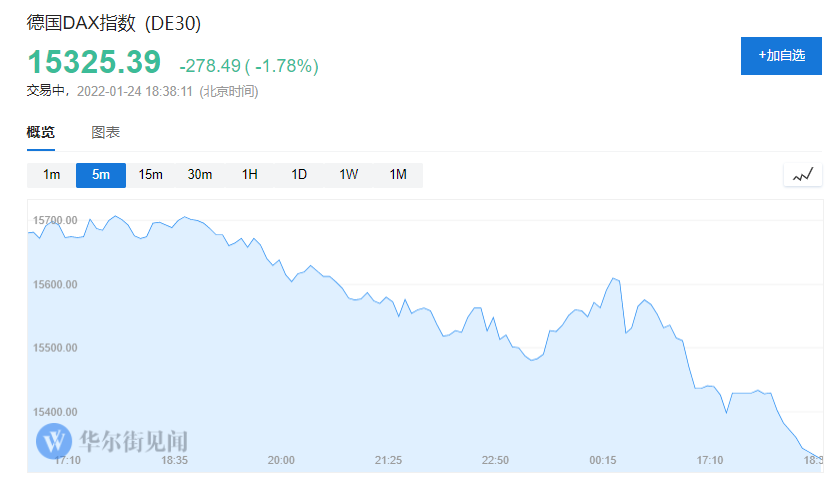
Task: Switch chart to 30m interval
Action: pyautogui.click(x=200, y=175)
